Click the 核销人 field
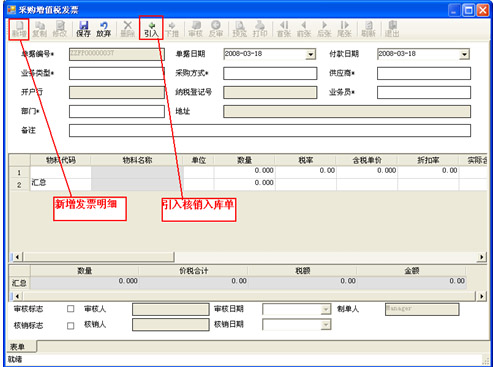Image resolution: width=493 pixels, height=367 pixels. pyautogui.click(x=171, y=325)
